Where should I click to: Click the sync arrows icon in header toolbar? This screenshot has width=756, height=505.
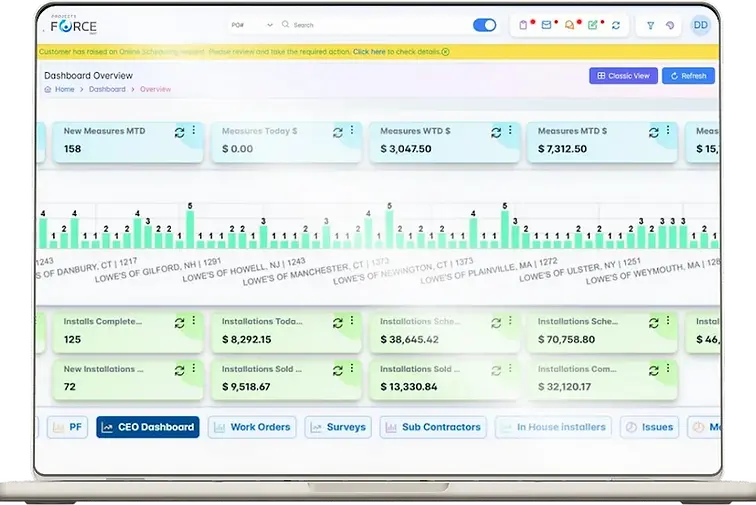[x=616, y=25]
